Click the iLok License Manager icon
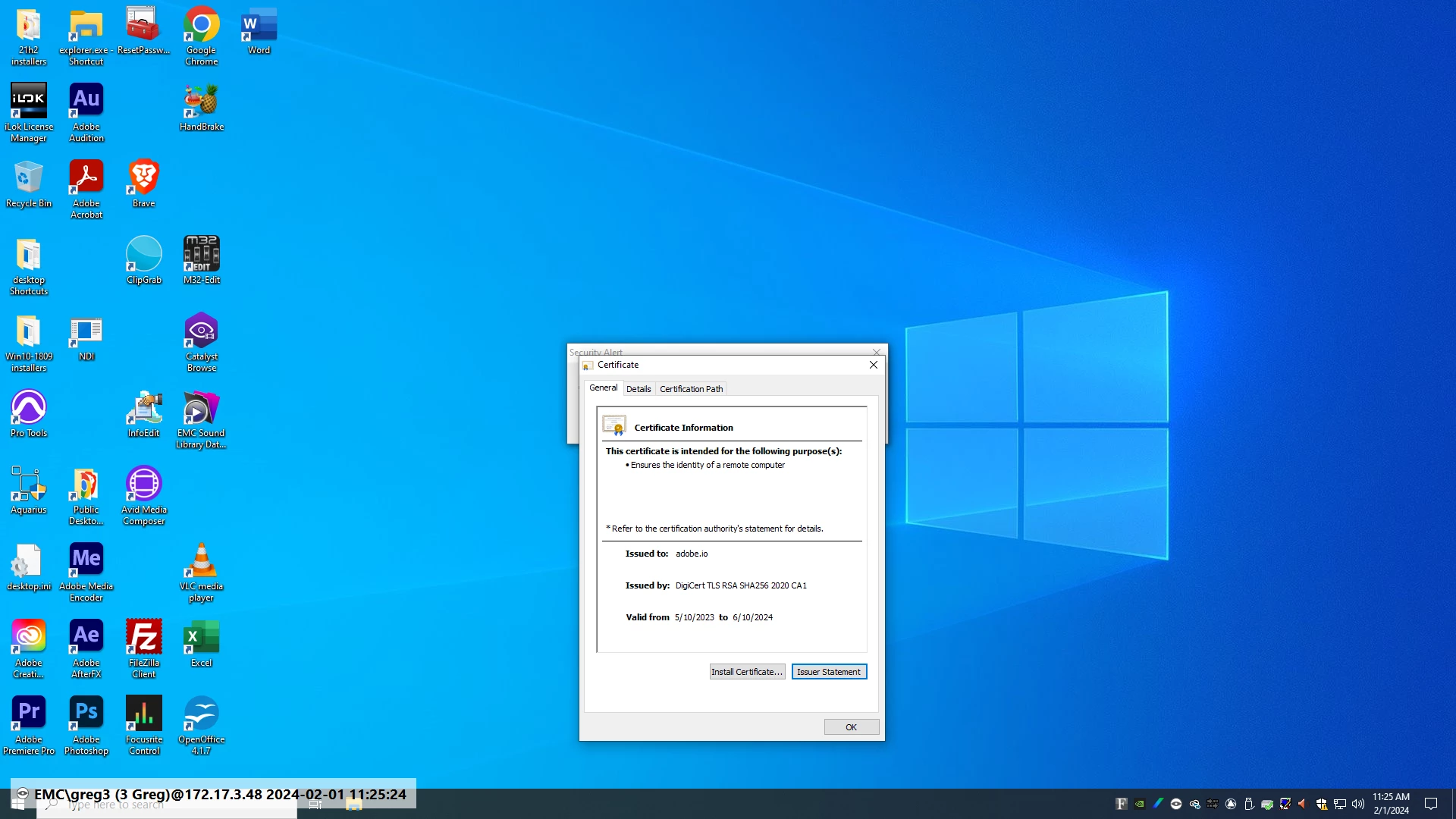This screenshot has width=1456, height=819. [x=29, y=111]
